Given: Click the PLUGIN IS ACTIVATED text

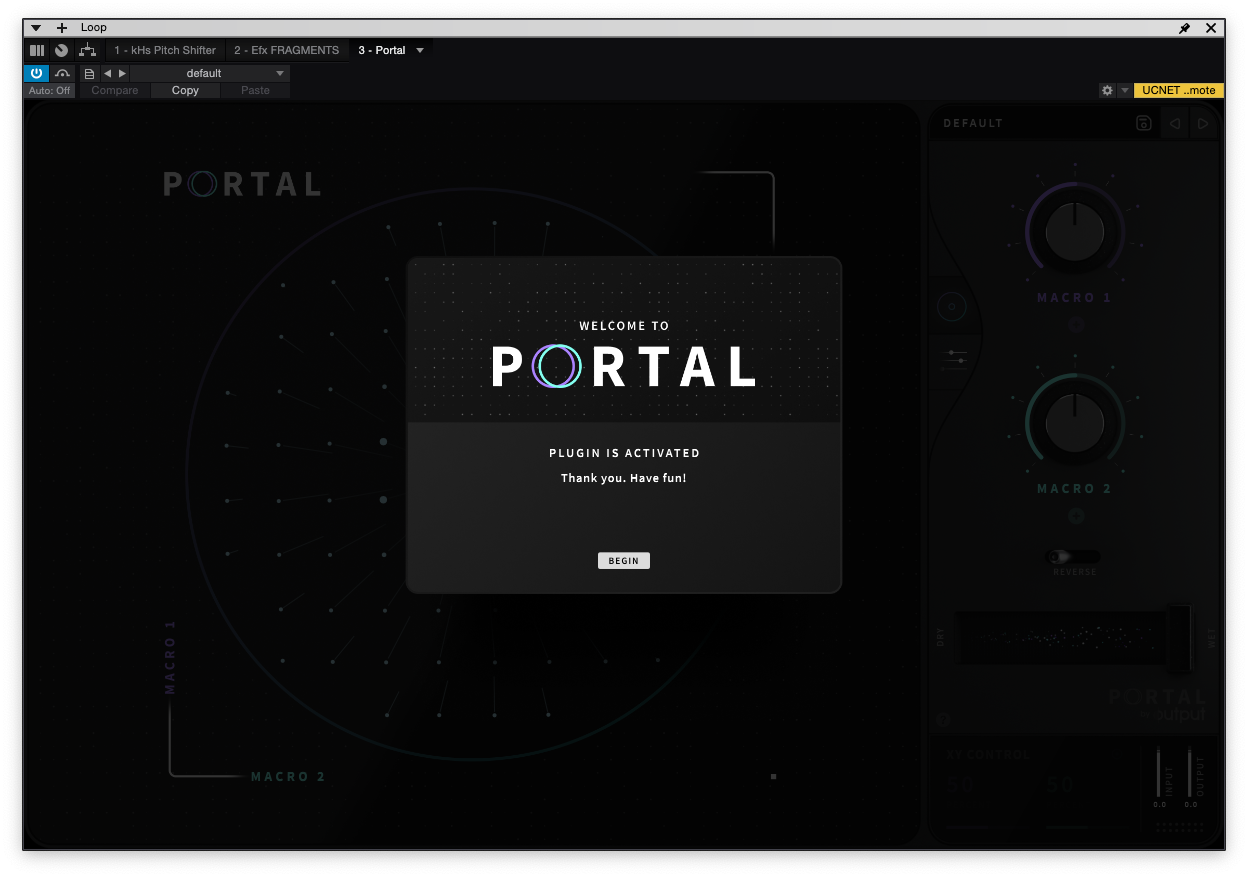Looking at the screenshot, I should click(624, 453).
